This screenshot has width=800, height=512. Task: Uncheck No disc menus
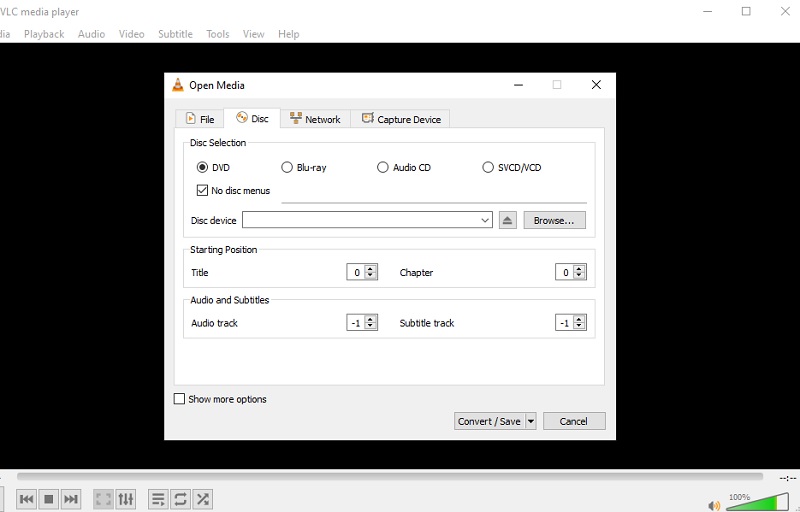202,190
